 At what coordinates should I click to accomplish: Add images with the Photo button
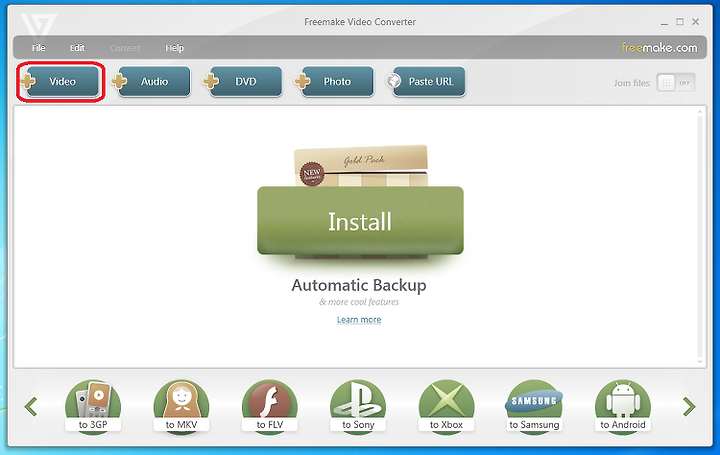click(x=337, y=82)
